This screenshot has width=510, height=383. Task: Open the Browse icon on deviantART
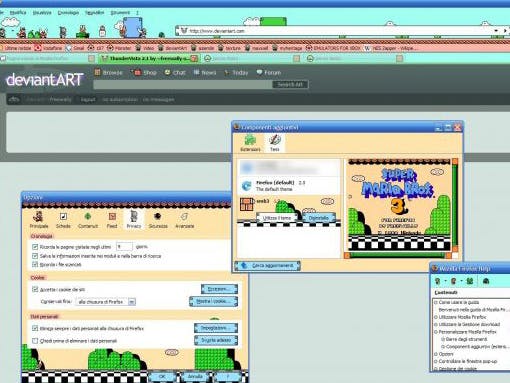[98, 72]
